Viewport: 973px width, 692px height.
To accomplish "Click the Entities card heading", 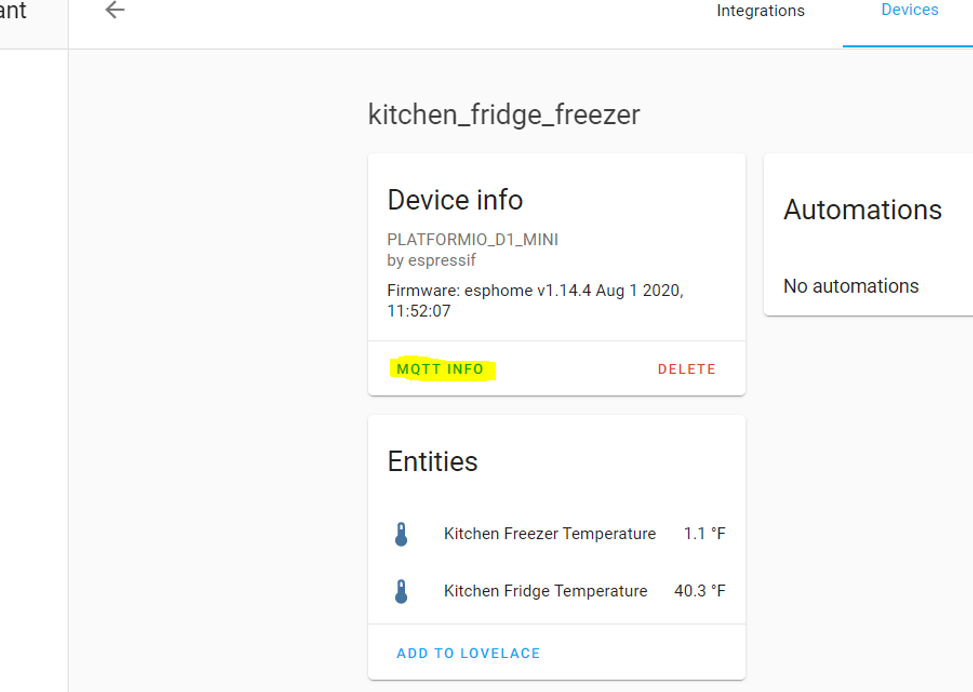I will 433,462.
